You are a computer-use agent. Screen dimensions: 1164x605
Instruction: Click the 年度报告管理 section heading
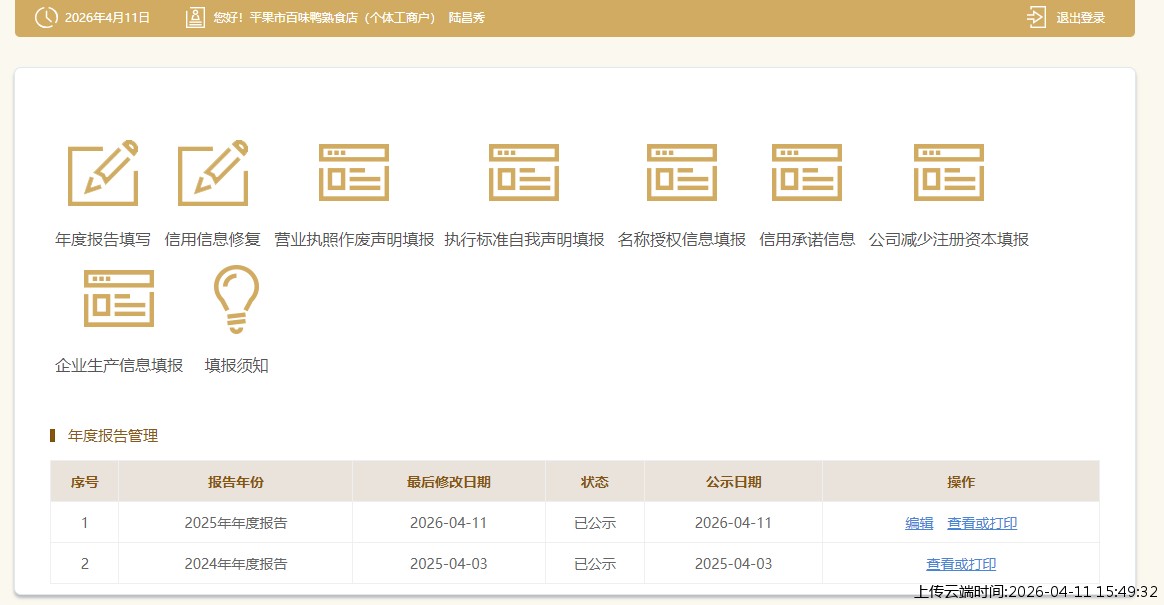coord(113,436)
